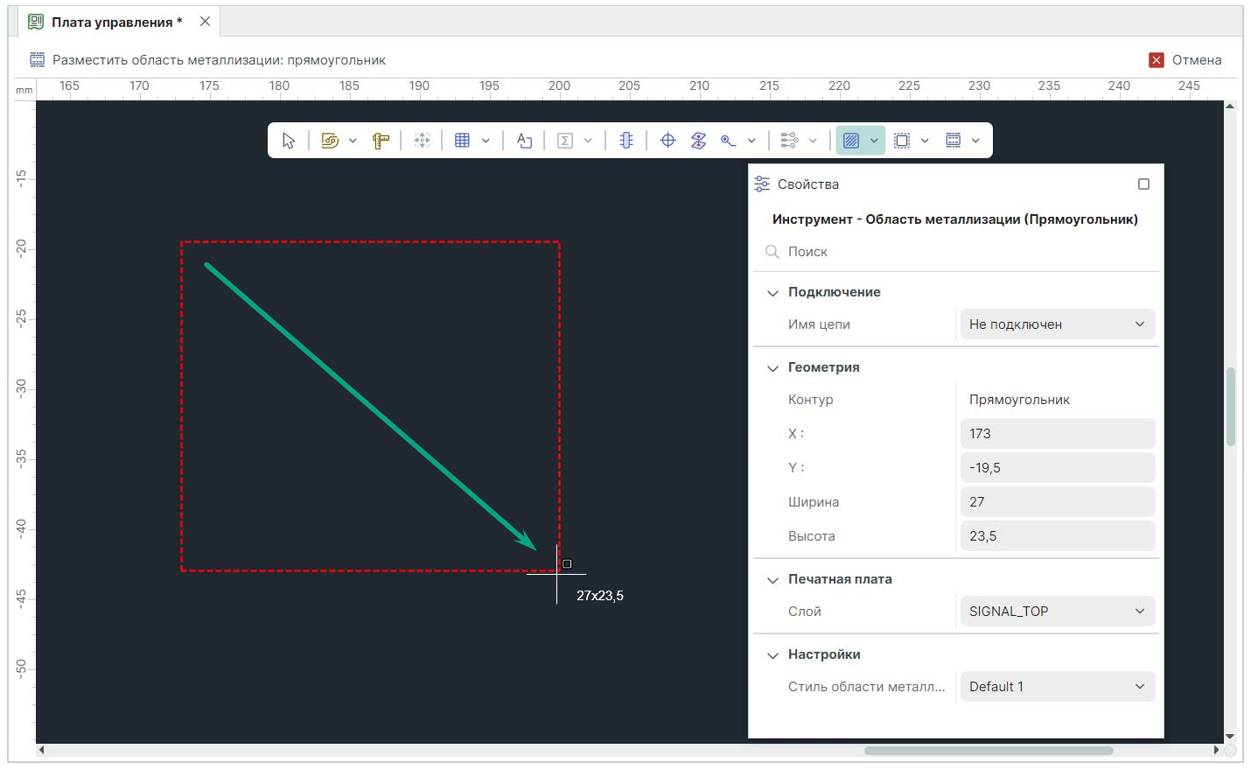Activate the hatched metallization area tool
Viewport: 1249px width, 769px height.
tap(850, 141)
